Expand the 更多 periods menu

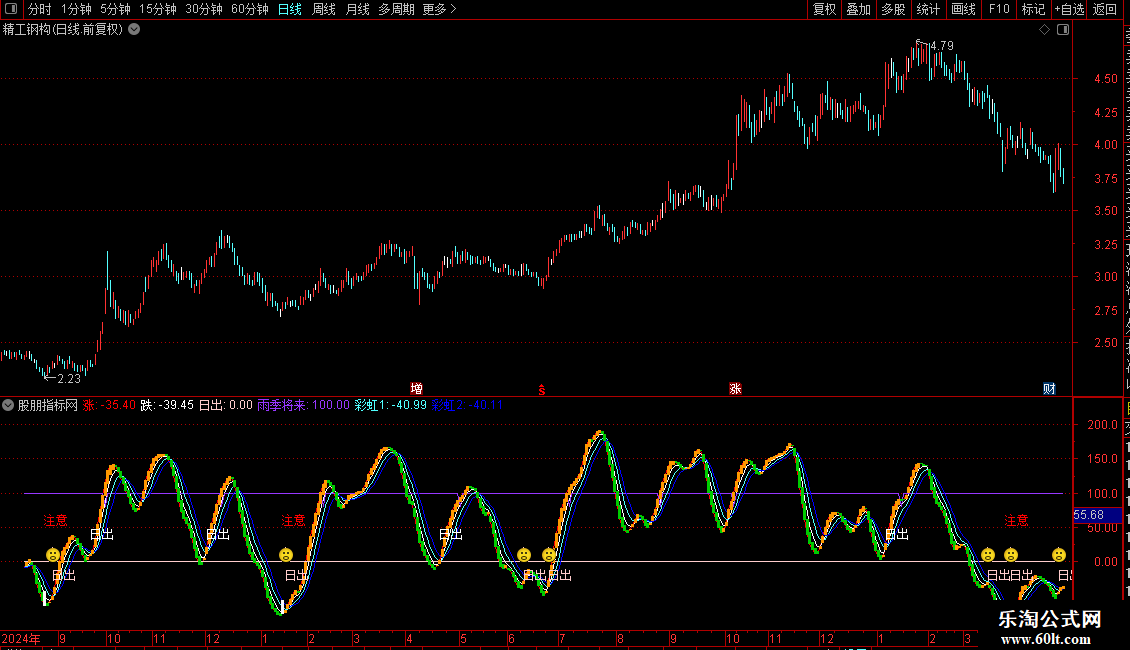click(440, 9)
